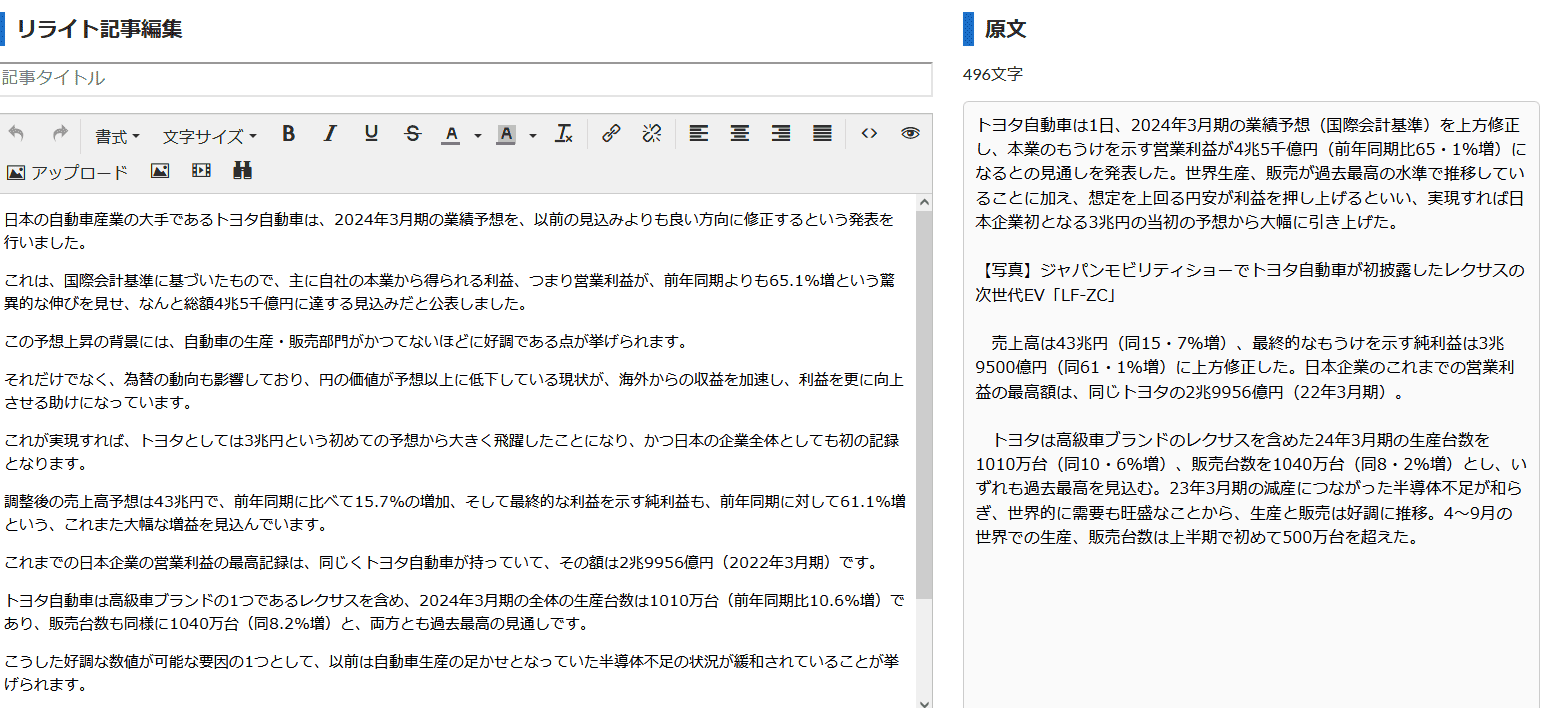Image resolution: width=1543 pixels, height=708 pixels.
Task: Click paragraph starting この予想上昇の背景には
Action: click(x=346, y=342)
